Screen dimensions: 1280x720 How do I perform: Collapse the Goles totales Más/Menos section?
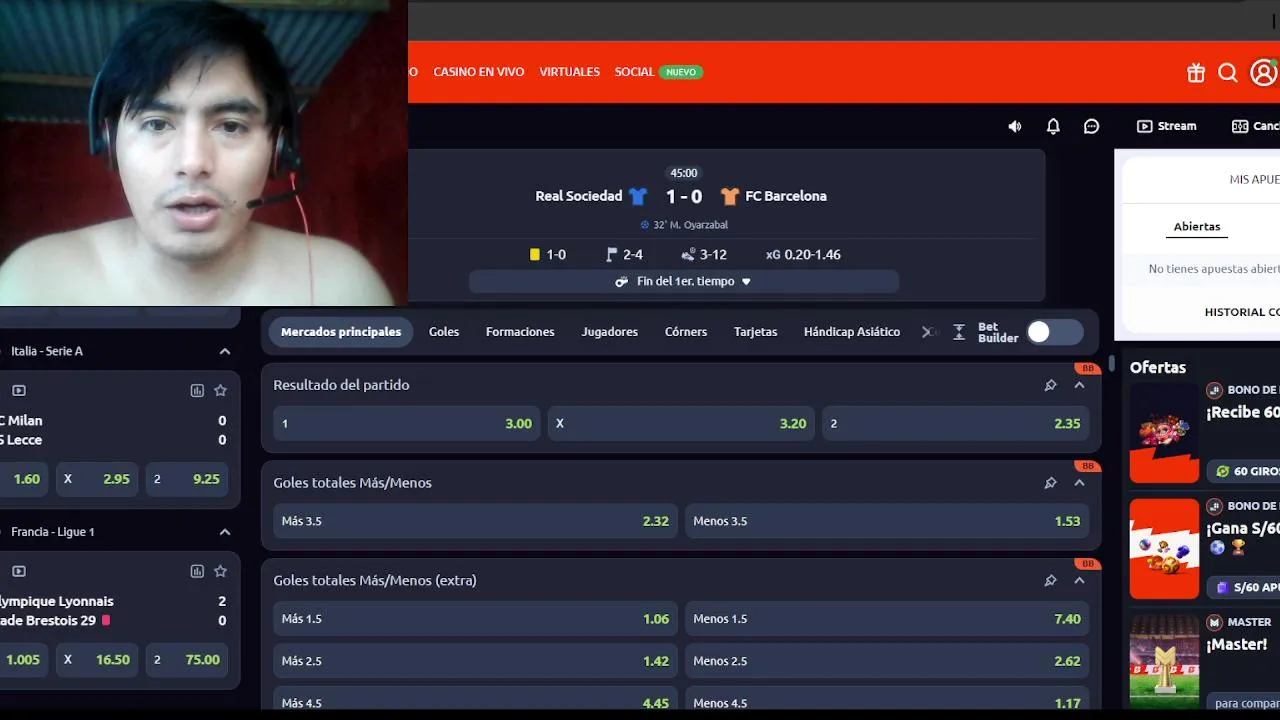pyautogui.click(x=1079, y=483)
